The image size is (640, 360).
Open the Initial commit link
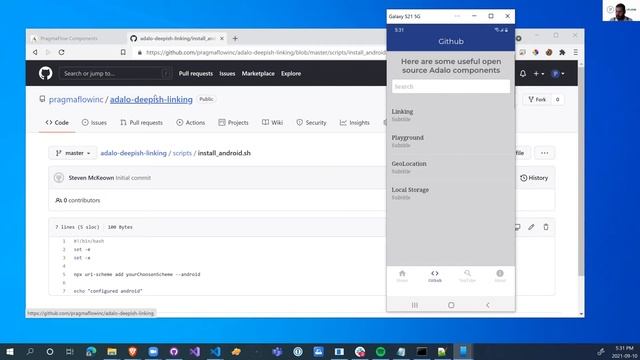(133, 178)
